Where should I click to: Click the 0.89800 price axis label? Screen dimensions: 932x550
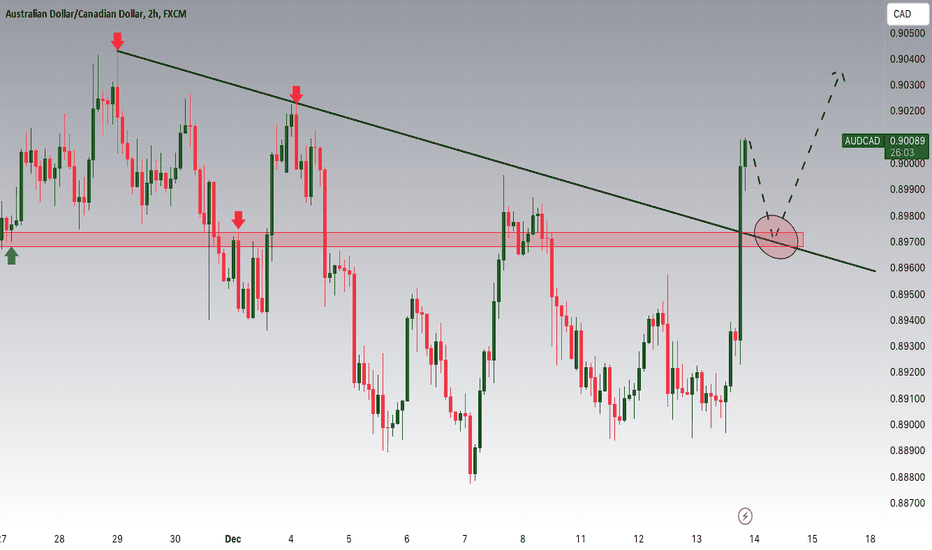[907, 216]
